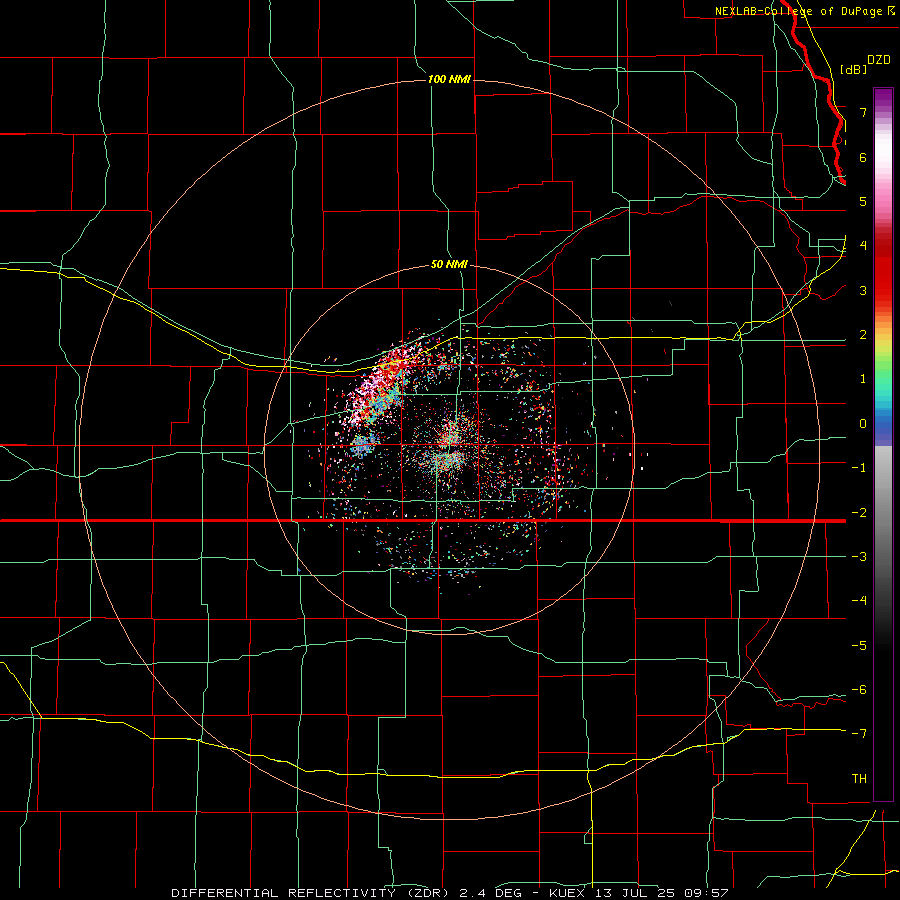Click the color scale value '-4'
This screenshot has width=900, height=900.
[x=859, y=601]
